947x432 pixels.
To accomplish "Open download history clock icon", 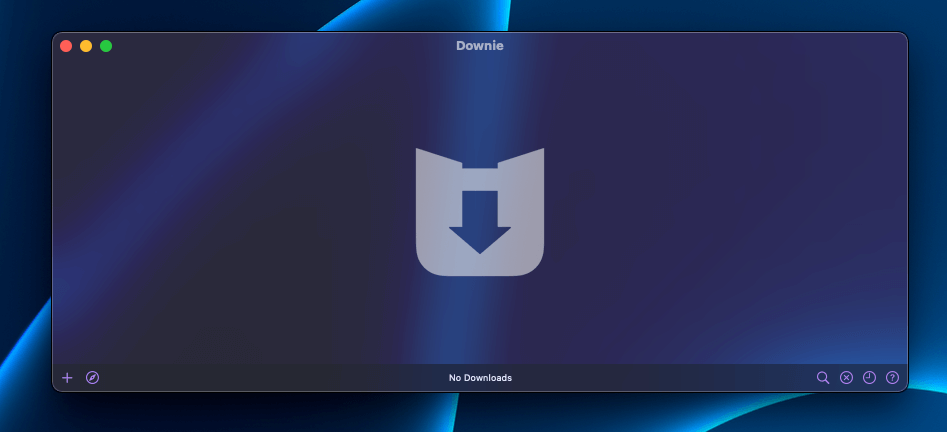I will coord(869,378).
